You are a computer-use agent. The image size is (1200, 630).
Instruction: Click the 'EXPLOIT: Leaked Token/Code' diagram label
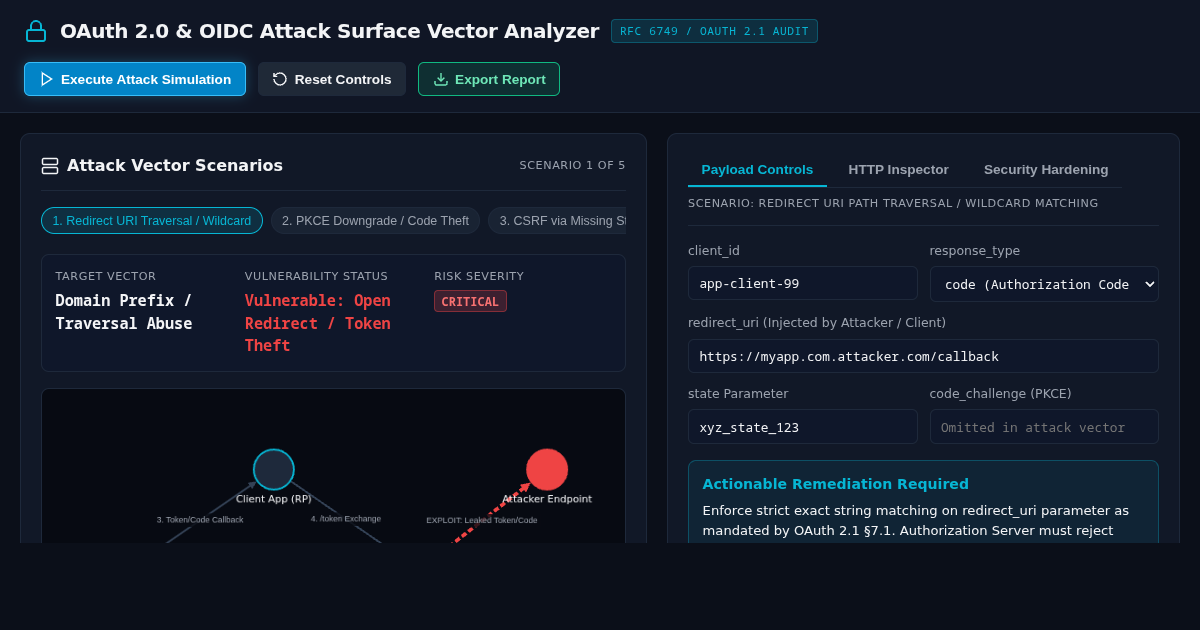(482, 520)
